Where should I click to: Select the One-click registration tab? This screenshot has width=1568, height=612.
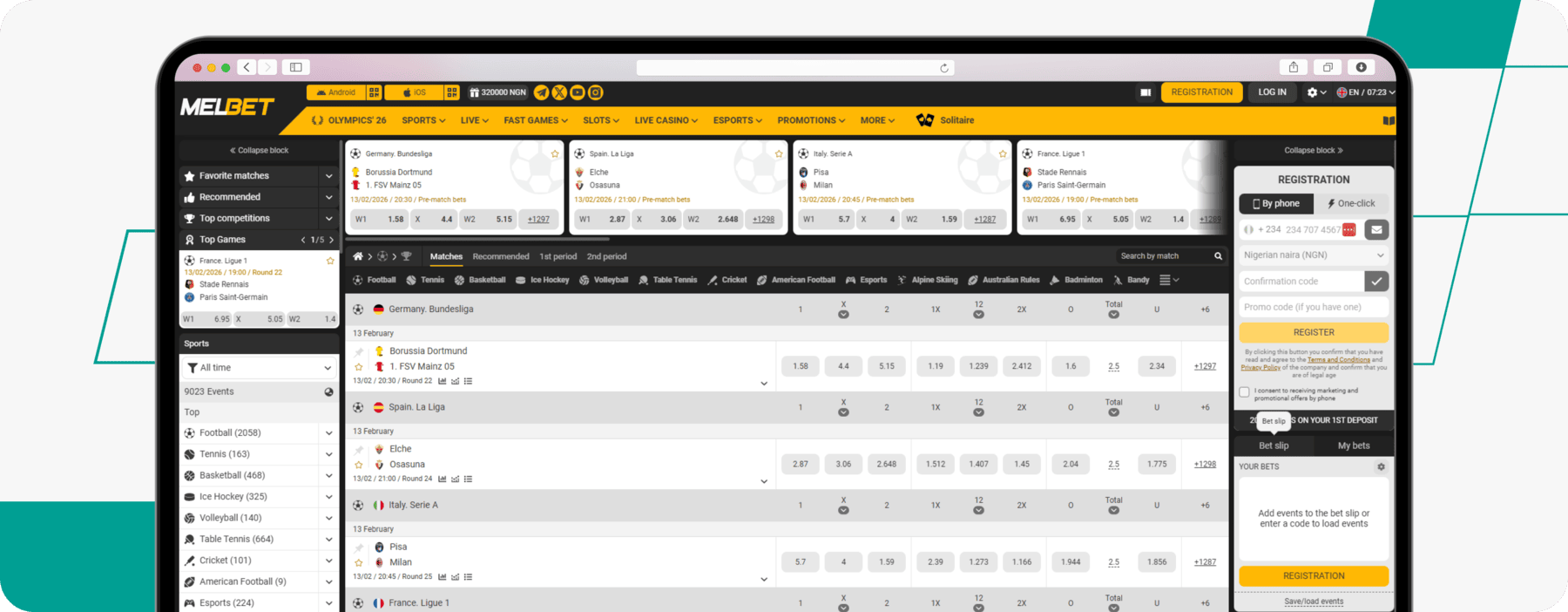[1351, 203]
